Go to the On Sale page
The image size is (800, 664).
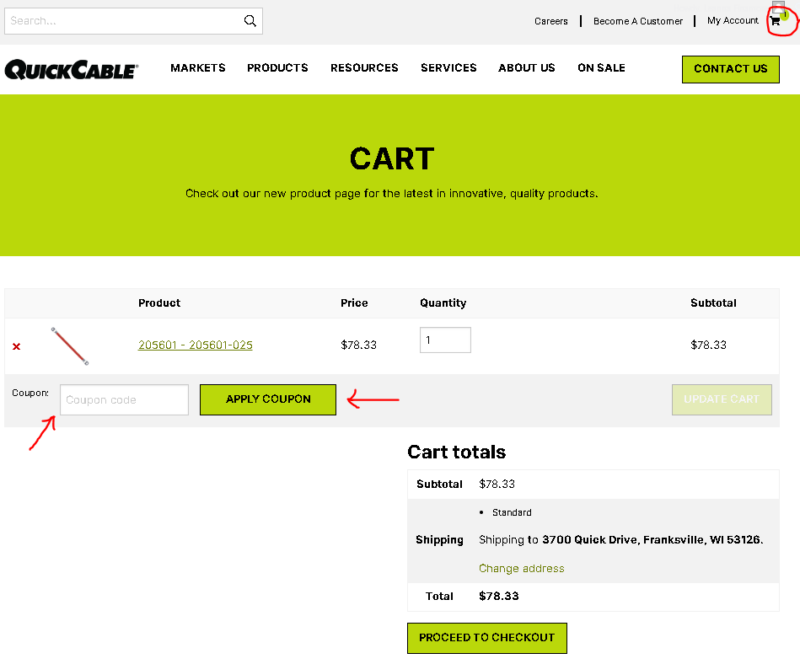coord(601,68)
